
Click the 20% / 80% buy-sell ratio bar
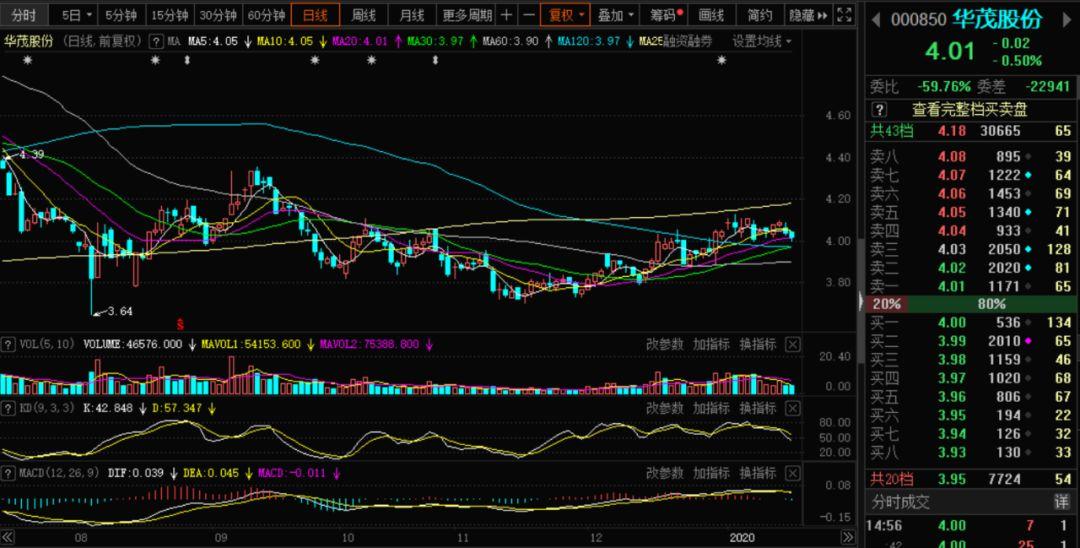[x=970, y=304]
